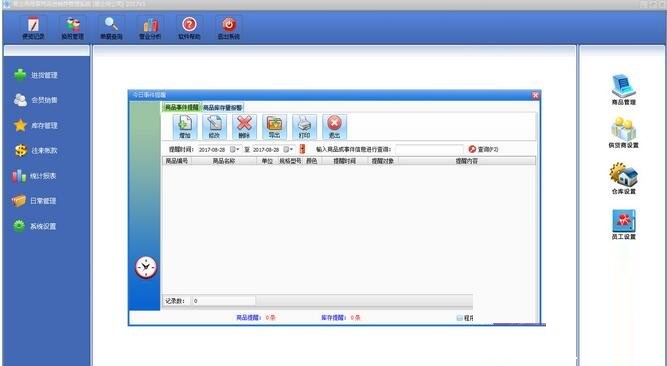
Task: Click the 颜色 column header
Action: (x=312, y=161)
